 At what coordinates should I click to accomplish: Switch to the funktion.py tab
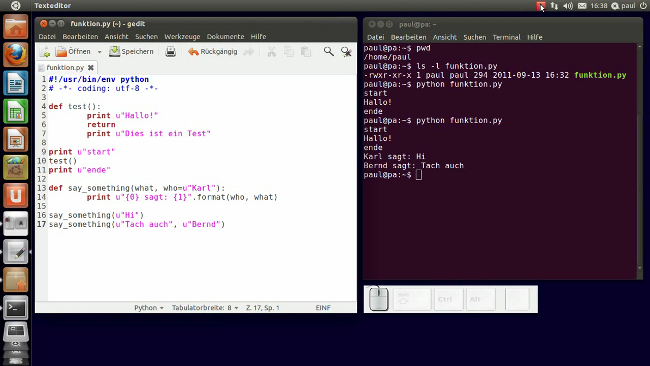pyautogui.click(x=65, y=67)
